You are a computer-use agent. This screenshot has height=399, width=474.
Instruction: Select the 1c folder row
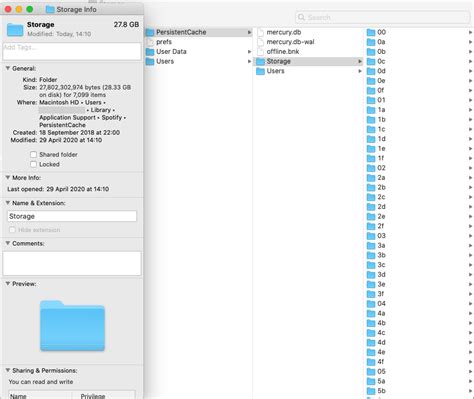420,129
